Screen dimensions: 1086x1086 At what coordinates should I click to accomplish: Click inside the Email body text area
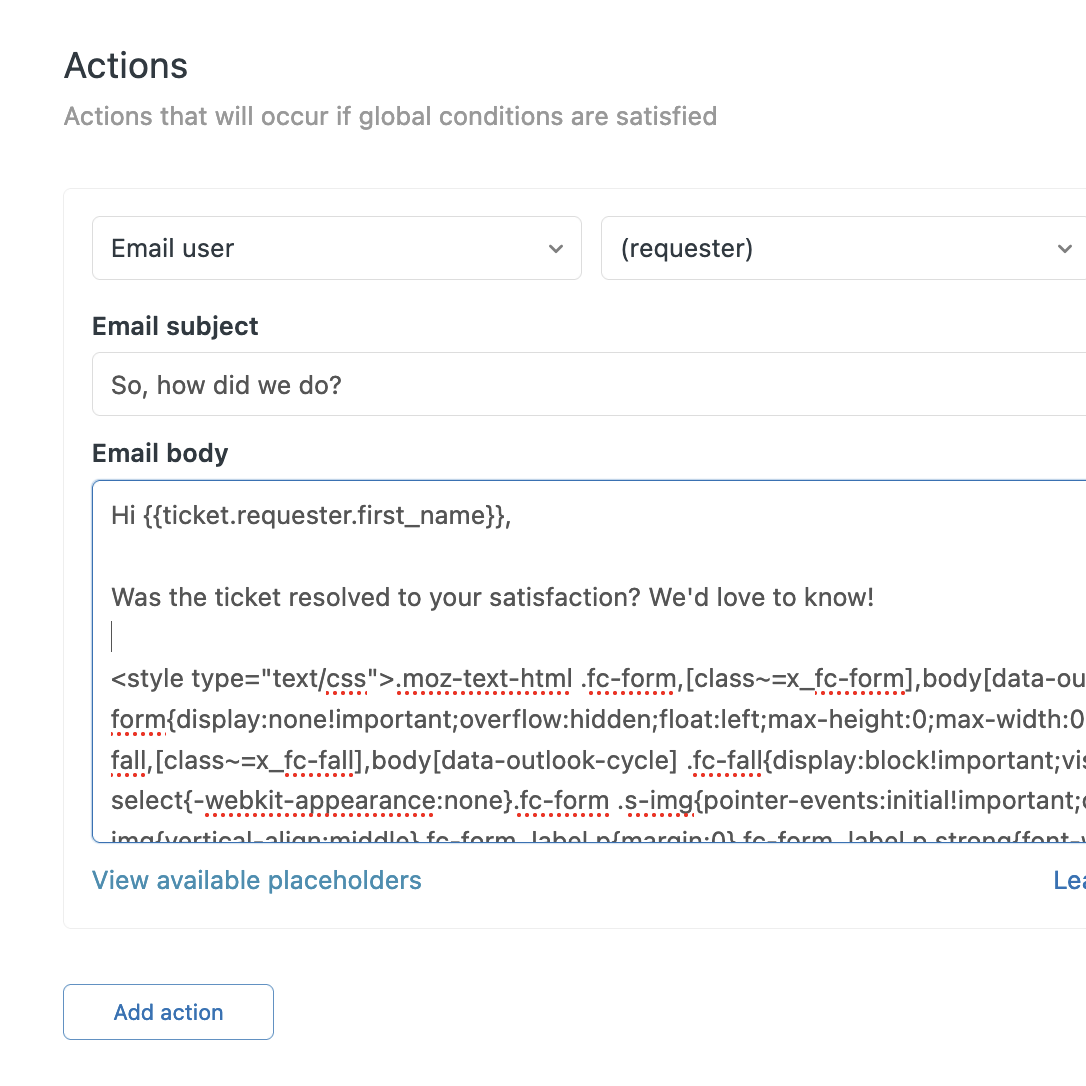(589, 661)
